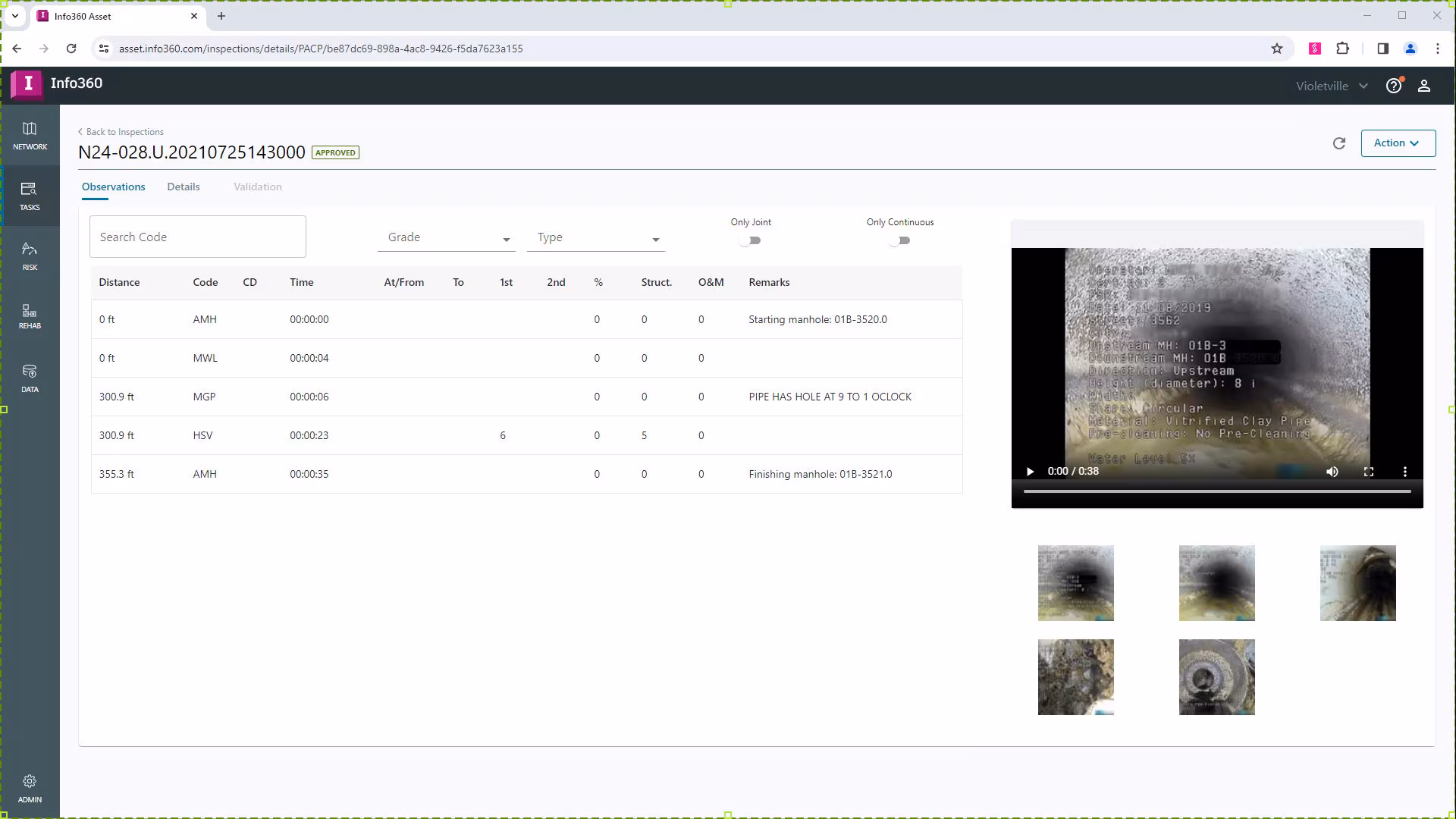Viewport: 1456px width, 819px height.
Task: Open the Data section in the sidebar
Action: click(30, 377)
